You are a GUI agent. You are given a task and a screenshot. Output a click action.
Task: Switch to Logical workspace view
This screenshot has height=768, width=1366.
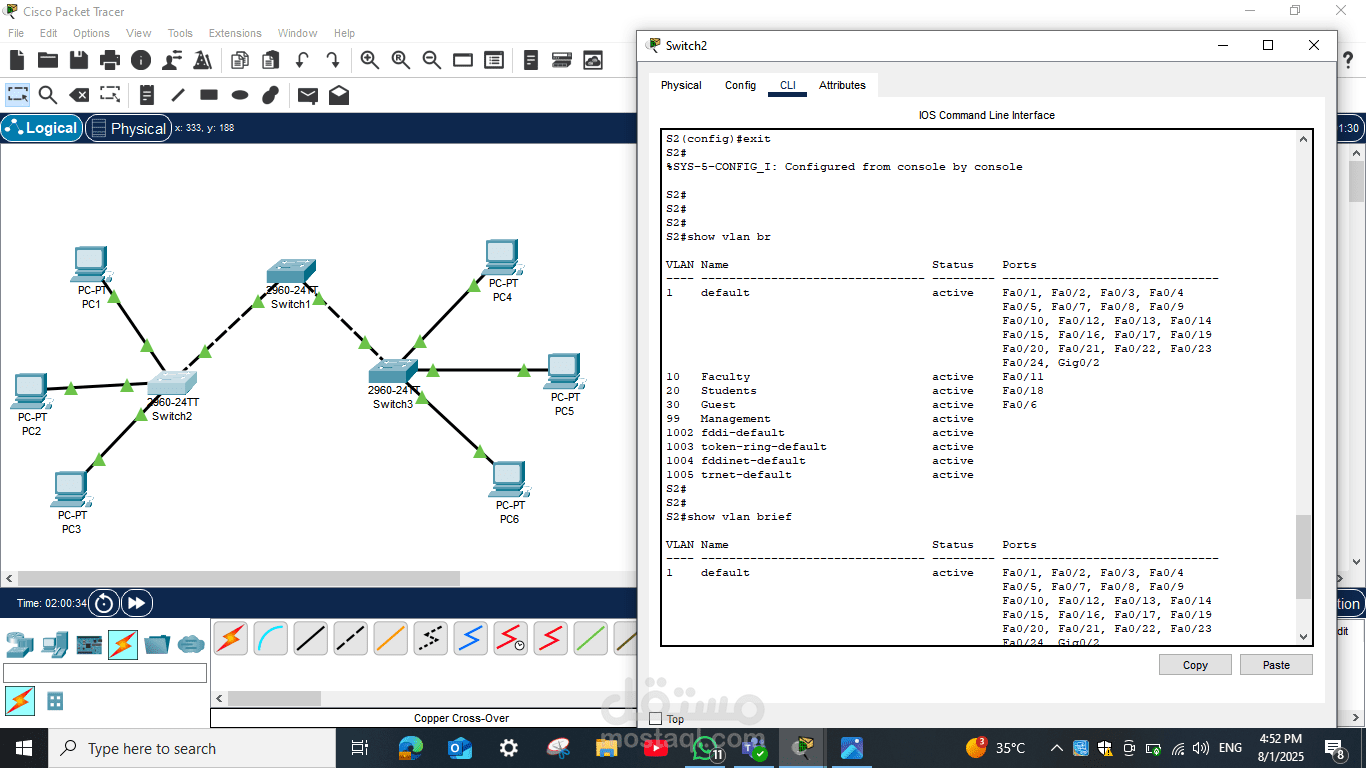(41, 128)
